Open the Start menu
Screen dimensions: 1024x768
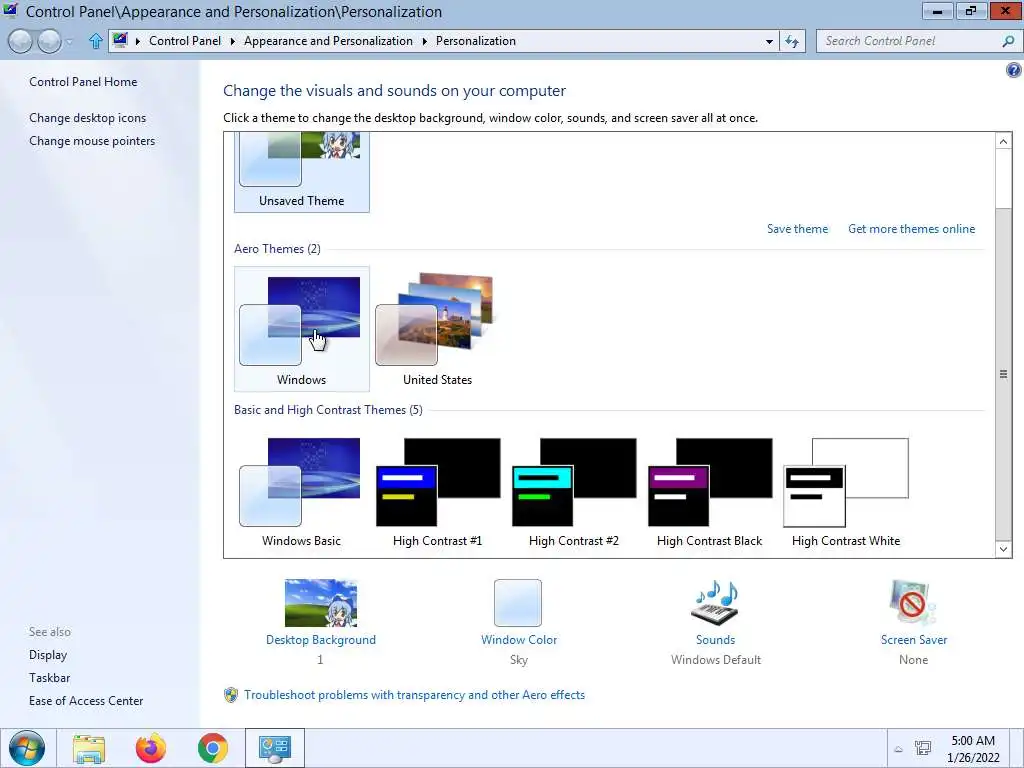tap(27, 748)
